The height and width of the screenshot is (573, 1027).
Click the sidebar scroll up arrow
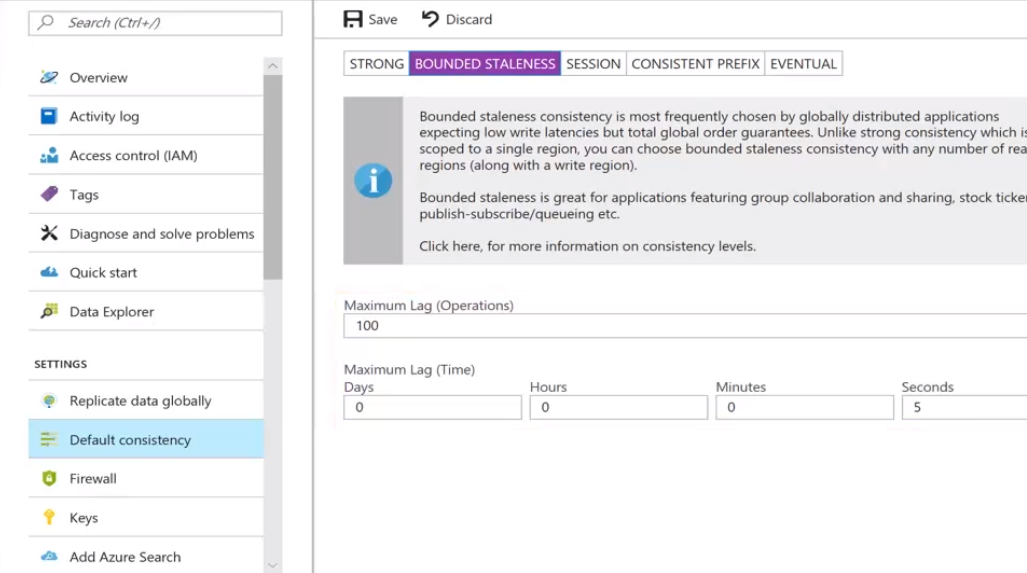coord(273,65)
